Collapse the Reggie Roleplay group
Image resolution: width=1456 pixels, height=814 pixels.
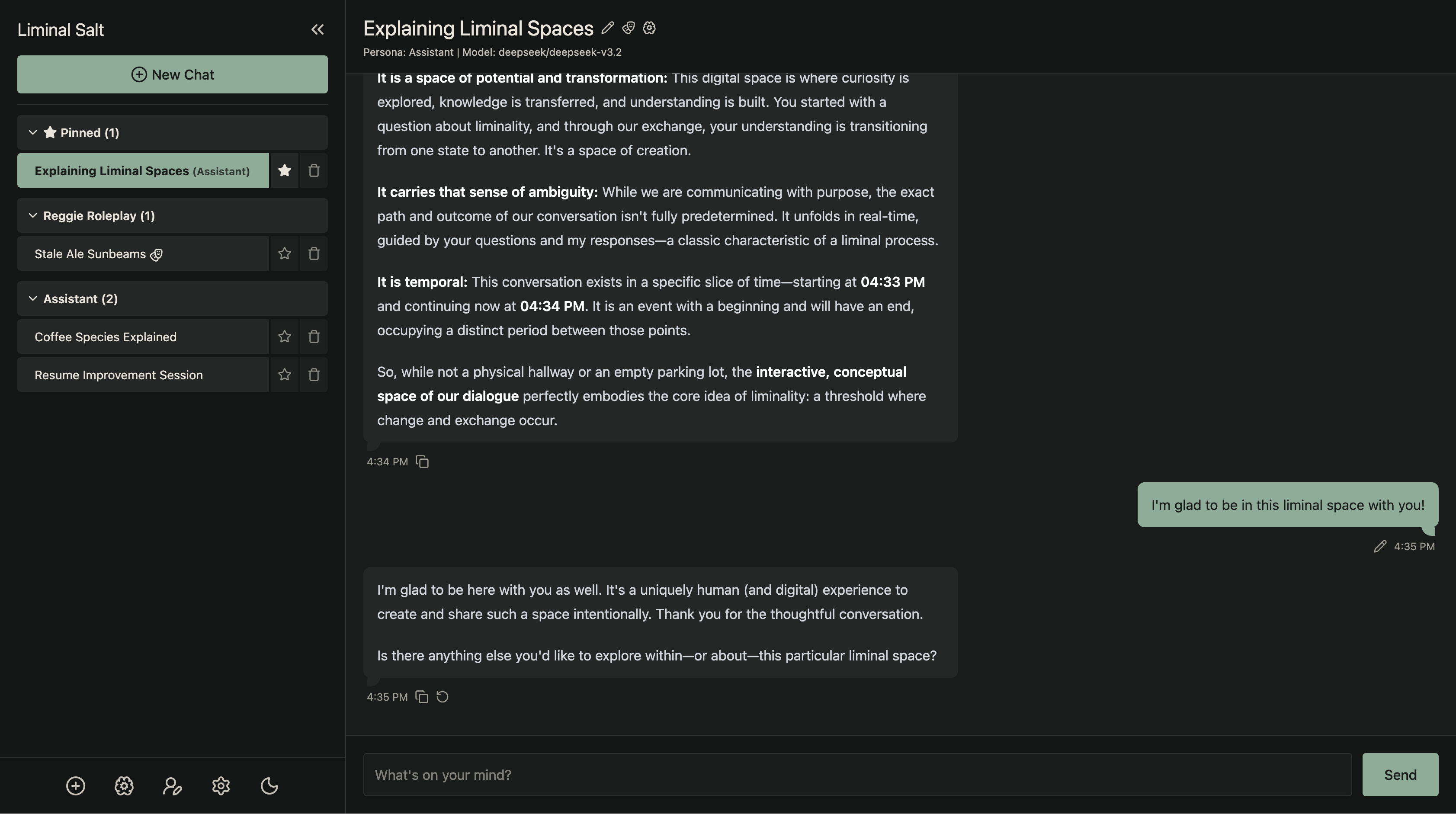coord(33,215)
